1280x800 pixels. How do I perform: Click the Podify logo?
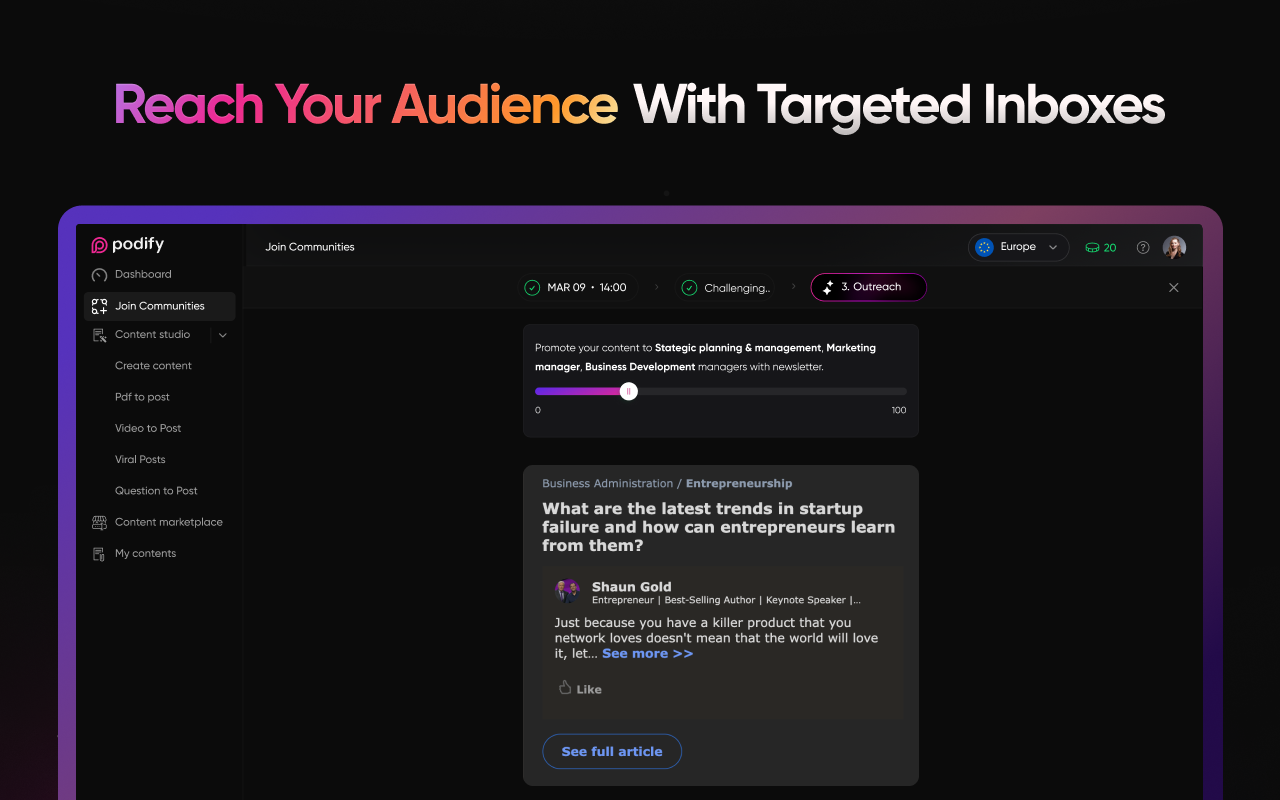(x=127, y=245)
